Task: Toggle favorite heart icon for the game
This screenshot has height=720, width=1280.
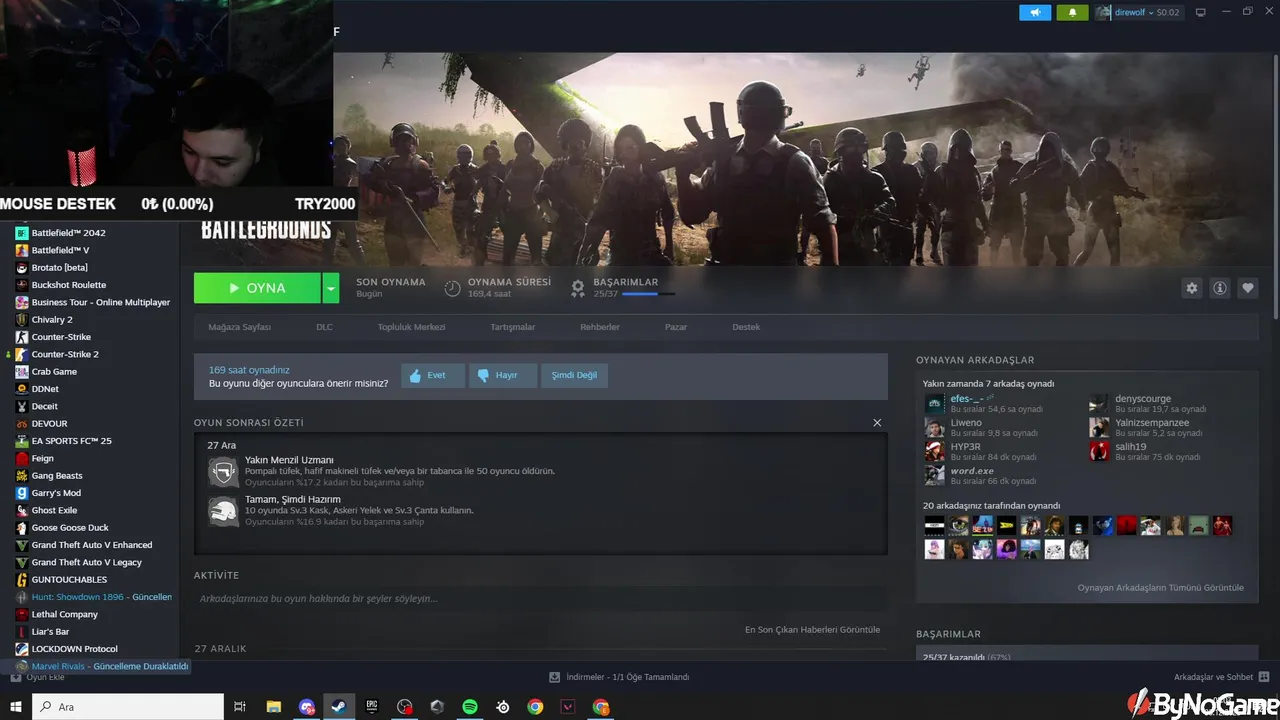Action: [x=1248, y=288]
